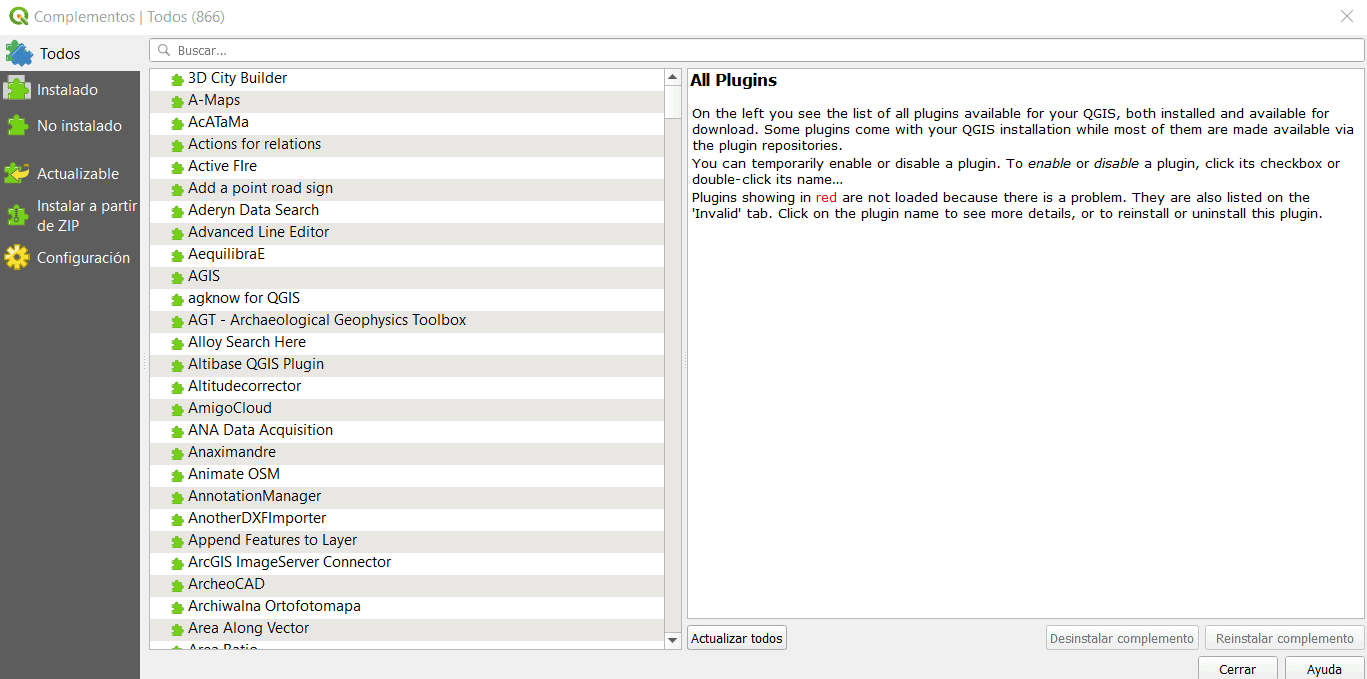This screenshot has width=1367, height=679.
Task: Click the AGIS plugin icon
Action: (177, 277)
